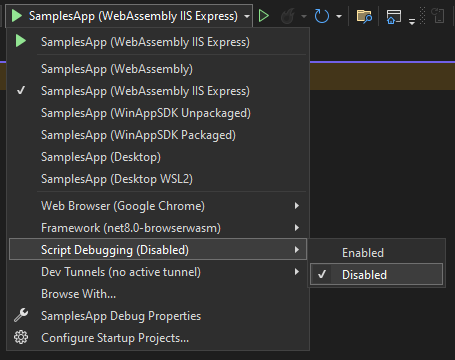Choose Browse With... menu entry
Screen dimensions: 455x360
158,294
